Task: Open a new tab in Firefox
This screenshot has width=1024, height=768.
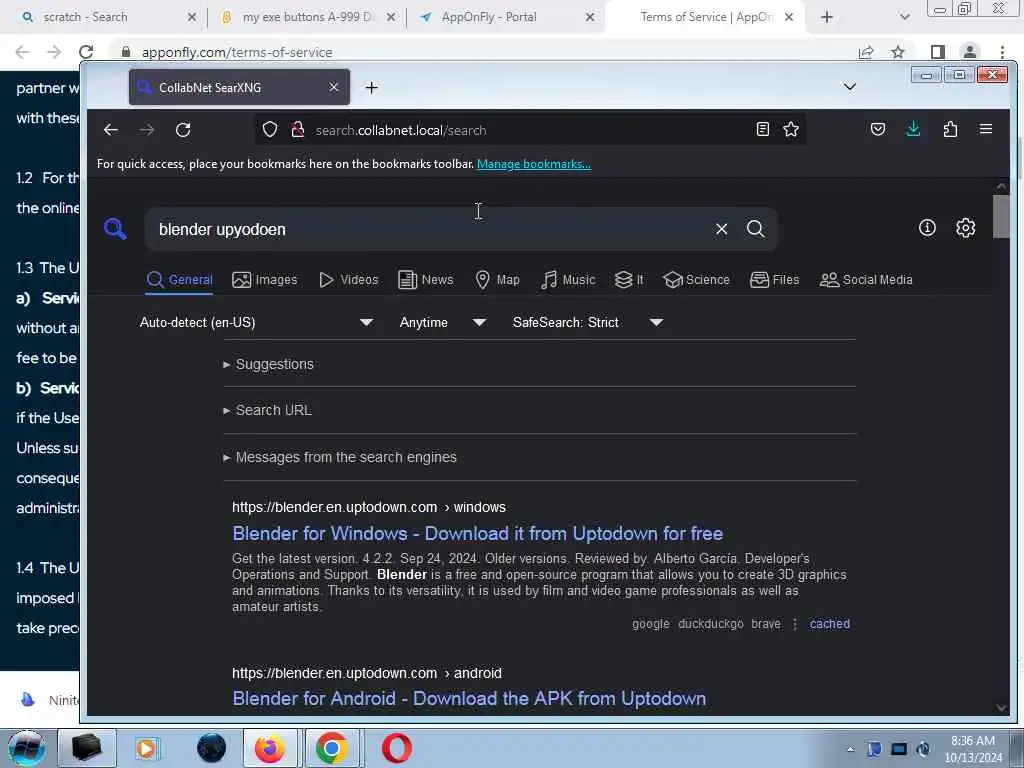Action: point(372,88)
